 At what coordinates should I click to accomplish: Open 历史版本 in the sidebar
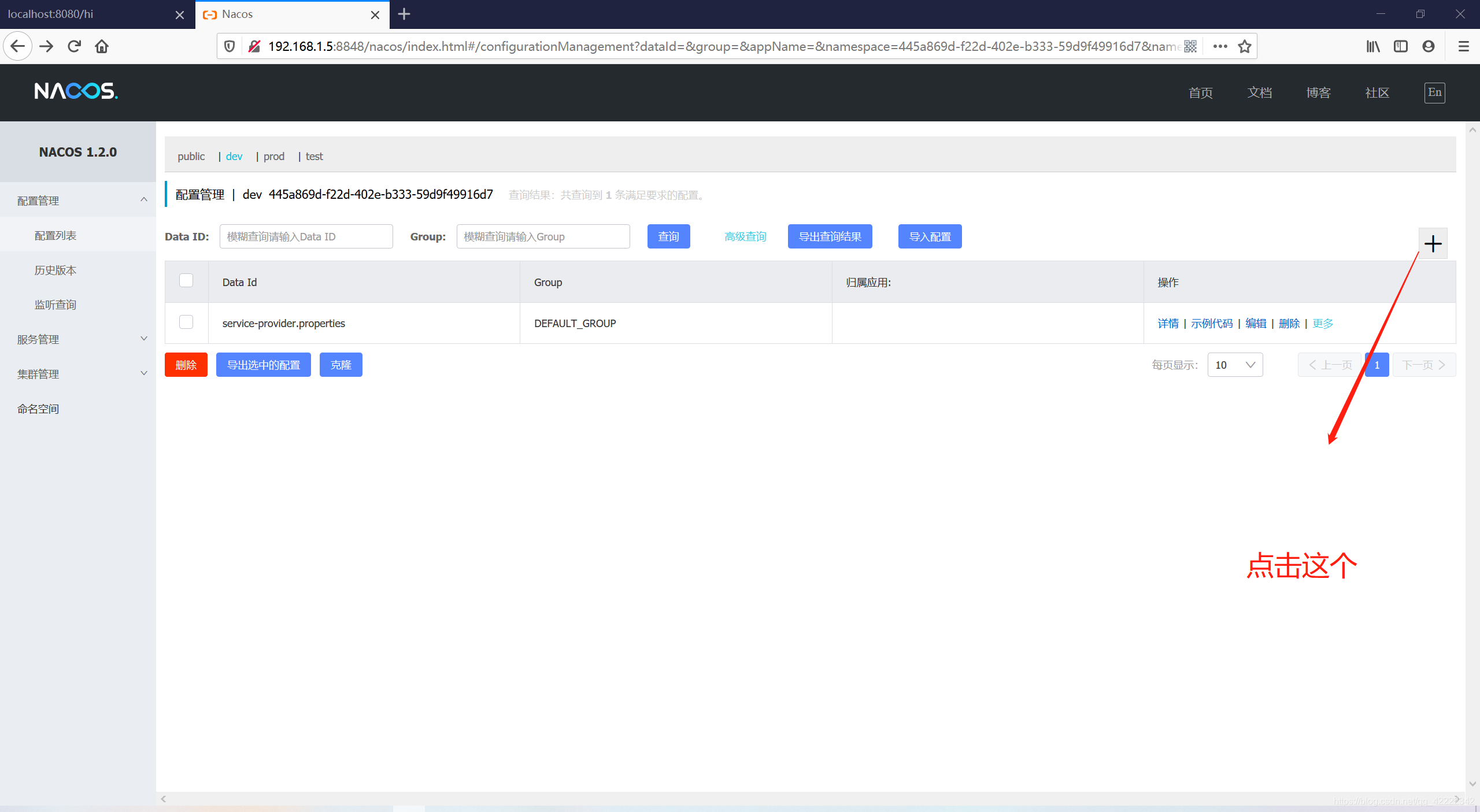coord(55,270)
